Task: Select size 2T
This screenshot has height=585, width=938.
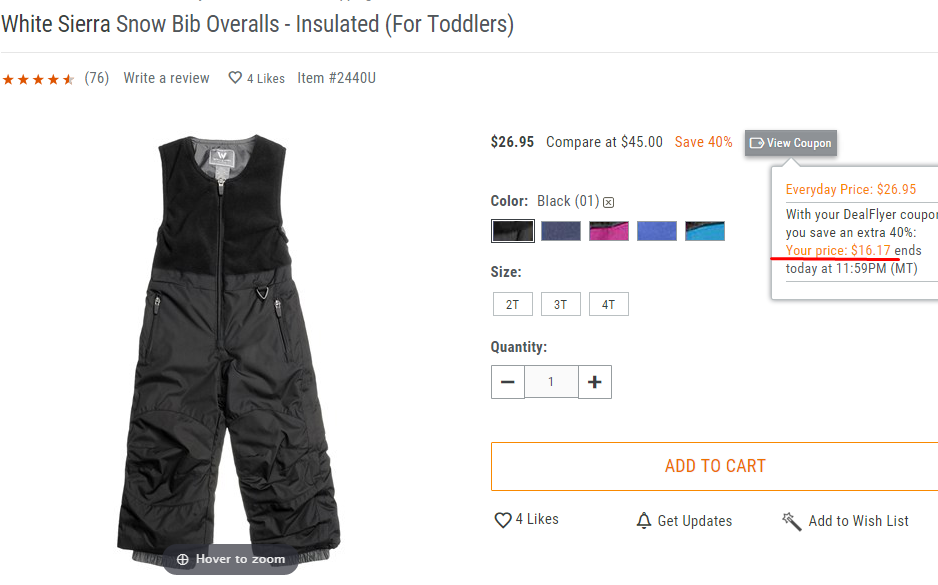Action: tap(513, 304)
